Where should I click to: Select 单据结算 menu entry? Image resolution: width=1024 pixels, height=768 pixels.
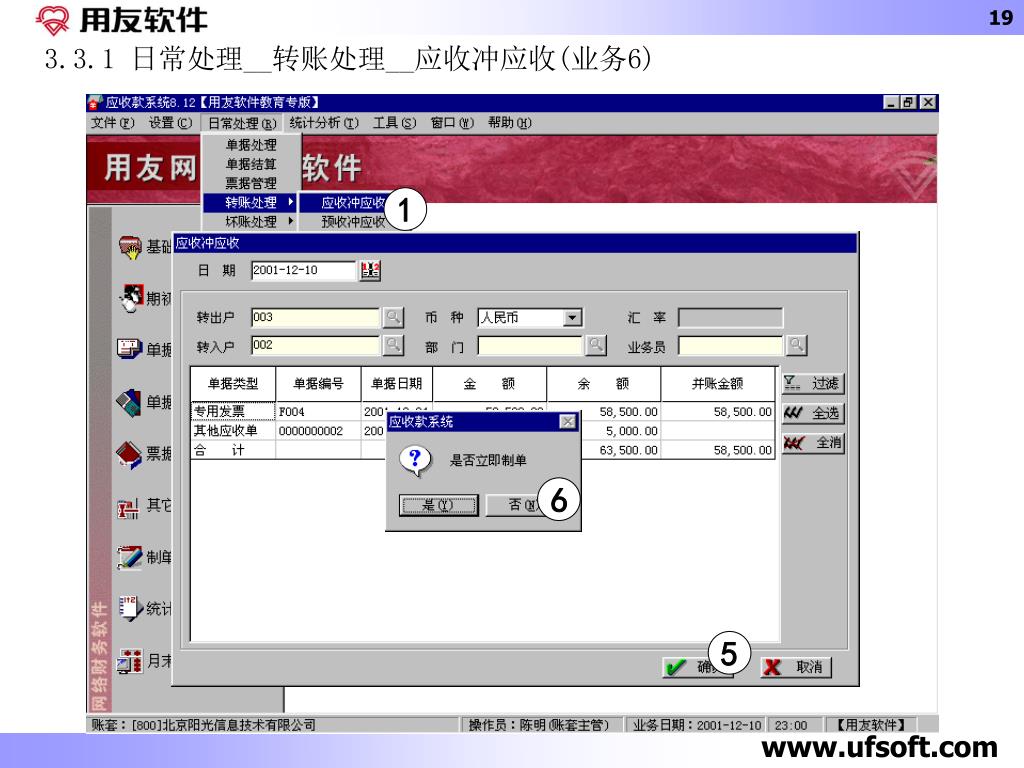click(251, 164)
